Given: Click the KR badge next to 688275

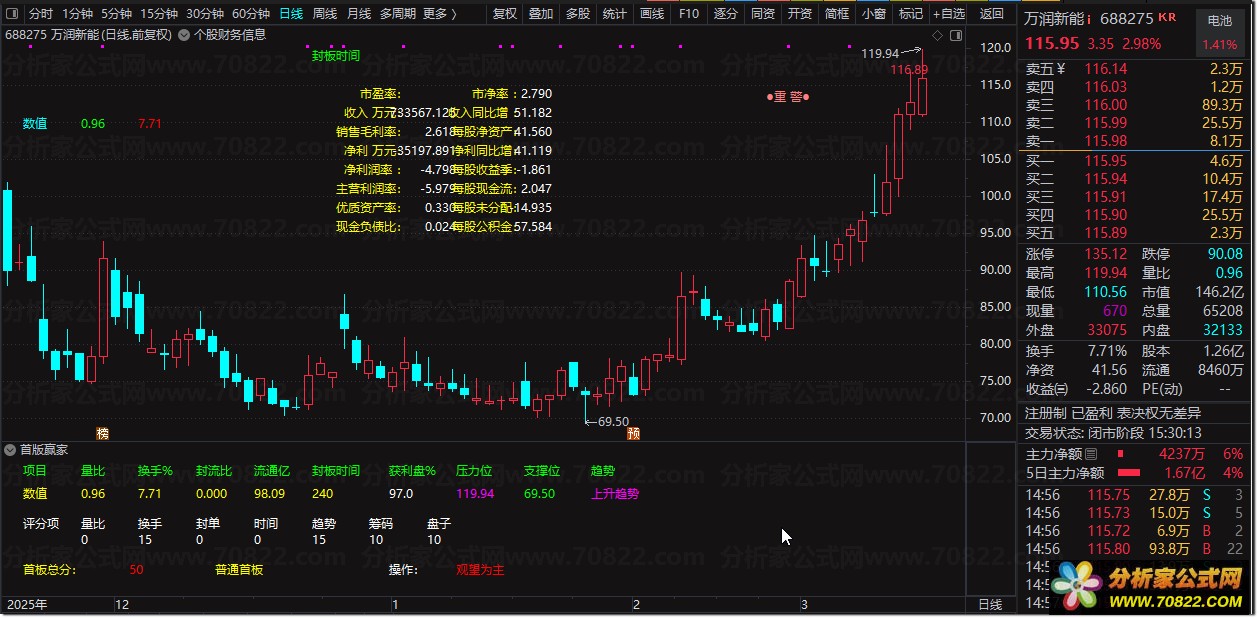Looking at the screenshot, I should click(1166, 17).
